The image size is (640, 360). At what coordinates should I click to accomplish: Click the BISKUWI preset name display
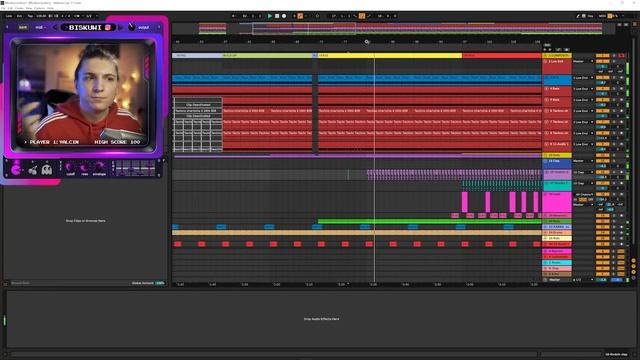point(89,27)
